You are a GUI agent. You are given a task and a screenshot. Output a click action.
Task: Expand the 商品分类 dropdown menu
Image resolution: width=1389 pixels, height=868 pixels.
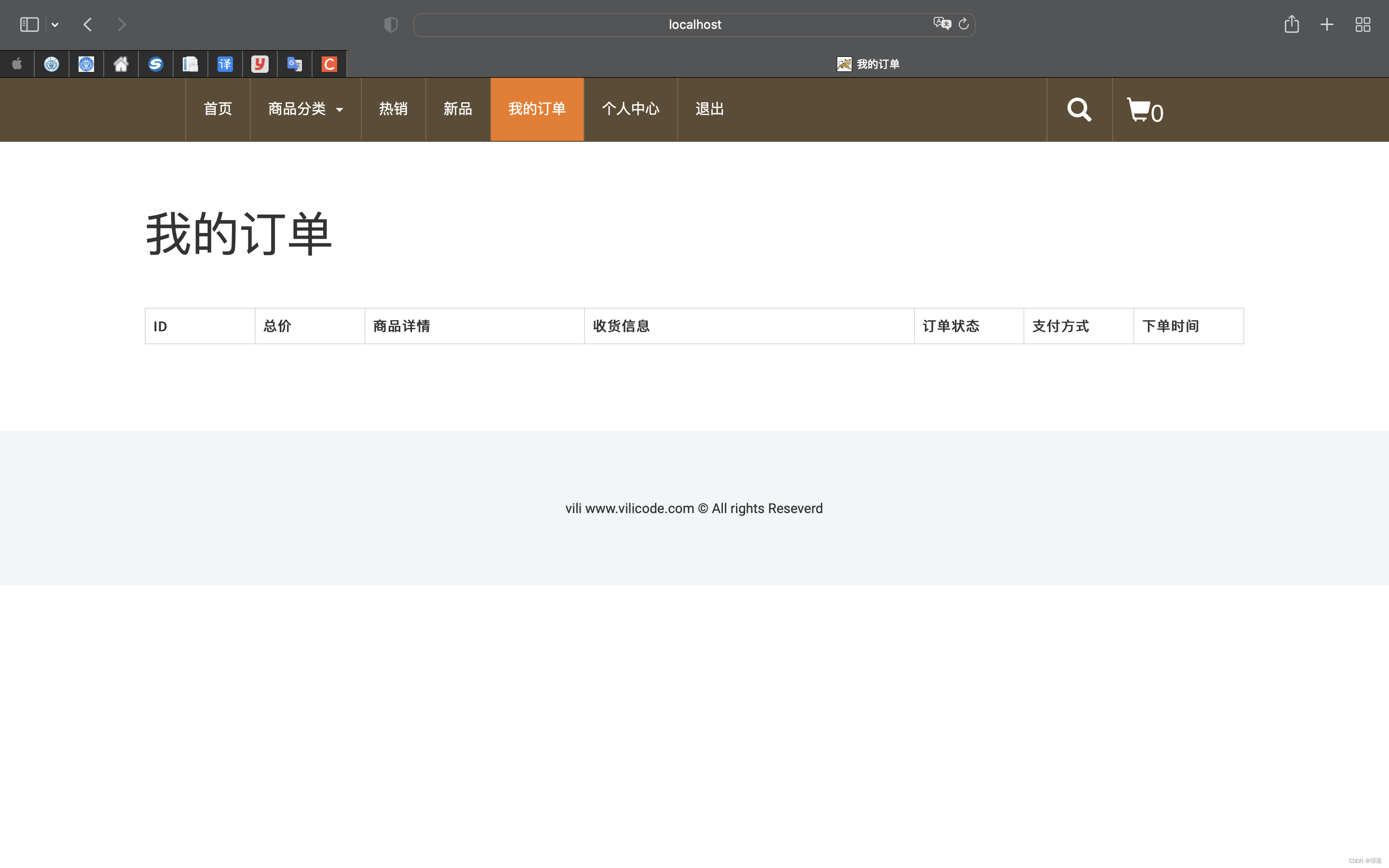tap(305, 109)
